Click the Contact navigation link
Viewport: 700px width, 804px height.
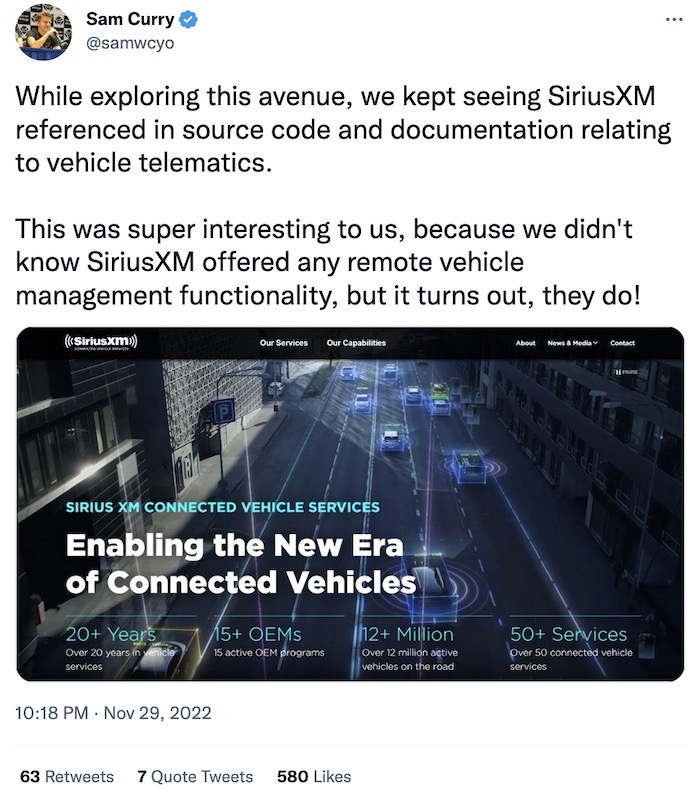coord(624,342)
